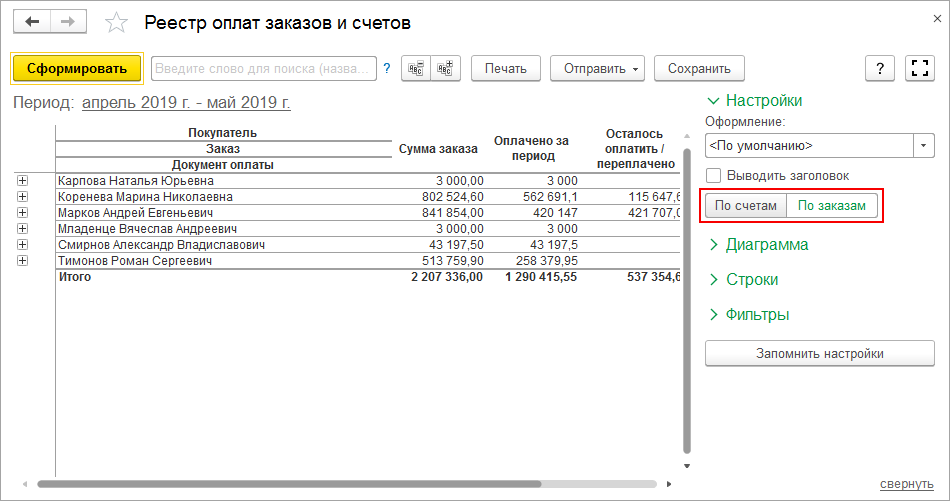Viewport: 950px width, 501px height.
Task: Expand the Коренева Марина Николаевна row
Action: (x=22, y=196)
